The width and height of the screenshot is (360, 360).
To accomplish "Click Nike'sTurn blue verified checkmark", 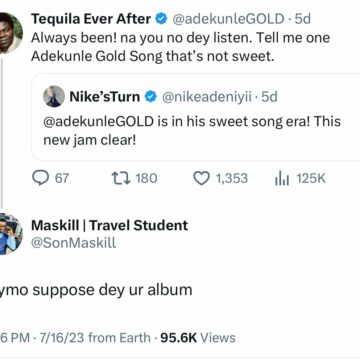I will pyautogui.click(x=150, y=97).
